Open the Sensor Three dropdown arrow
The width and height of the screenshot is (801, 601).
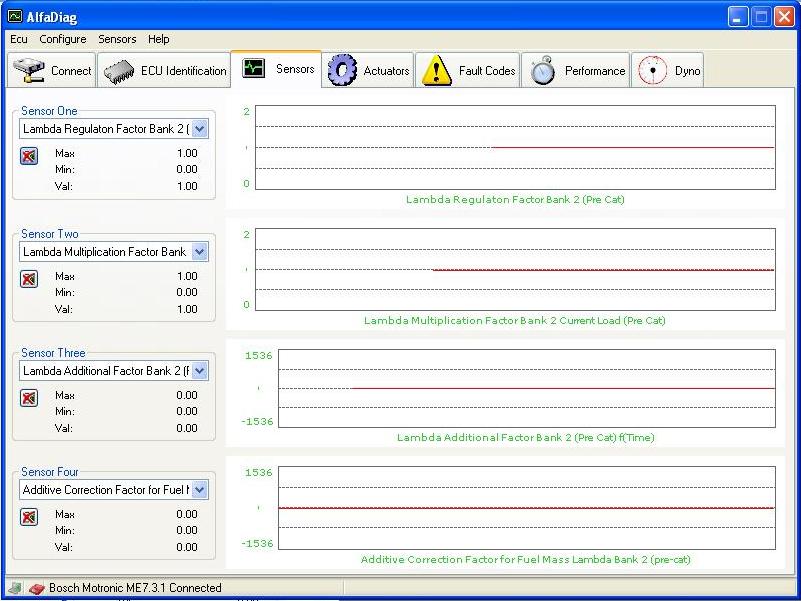[x=199, y=371]
